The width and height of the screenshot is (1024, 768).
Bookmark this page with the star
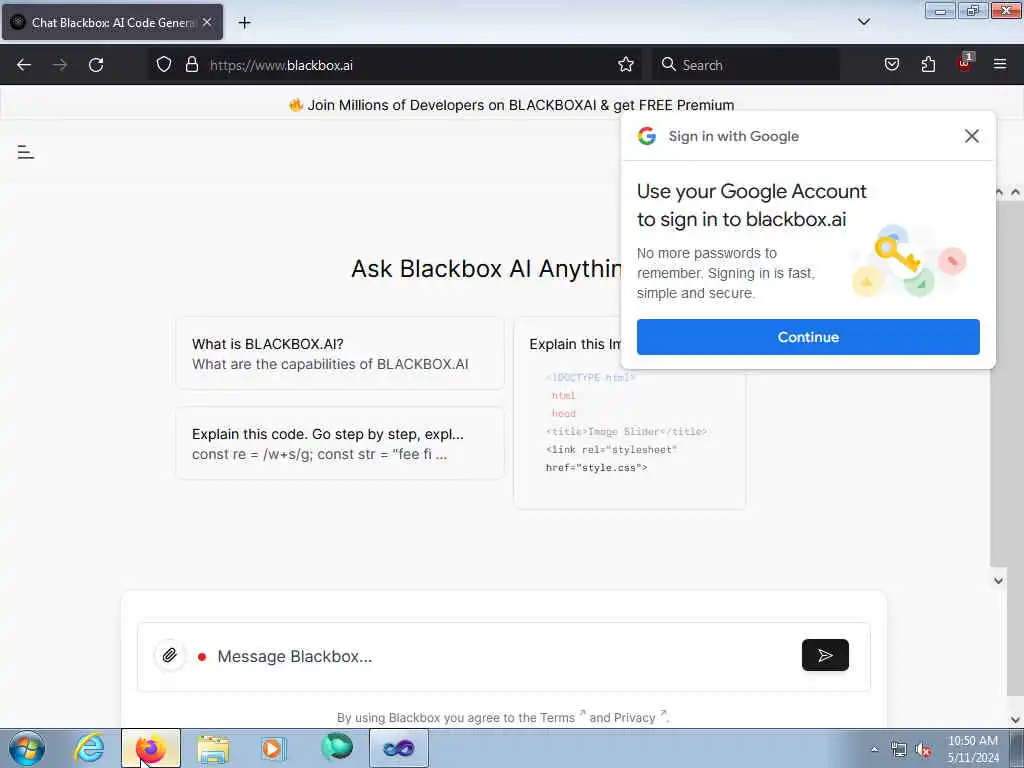[x=626, y=65]
